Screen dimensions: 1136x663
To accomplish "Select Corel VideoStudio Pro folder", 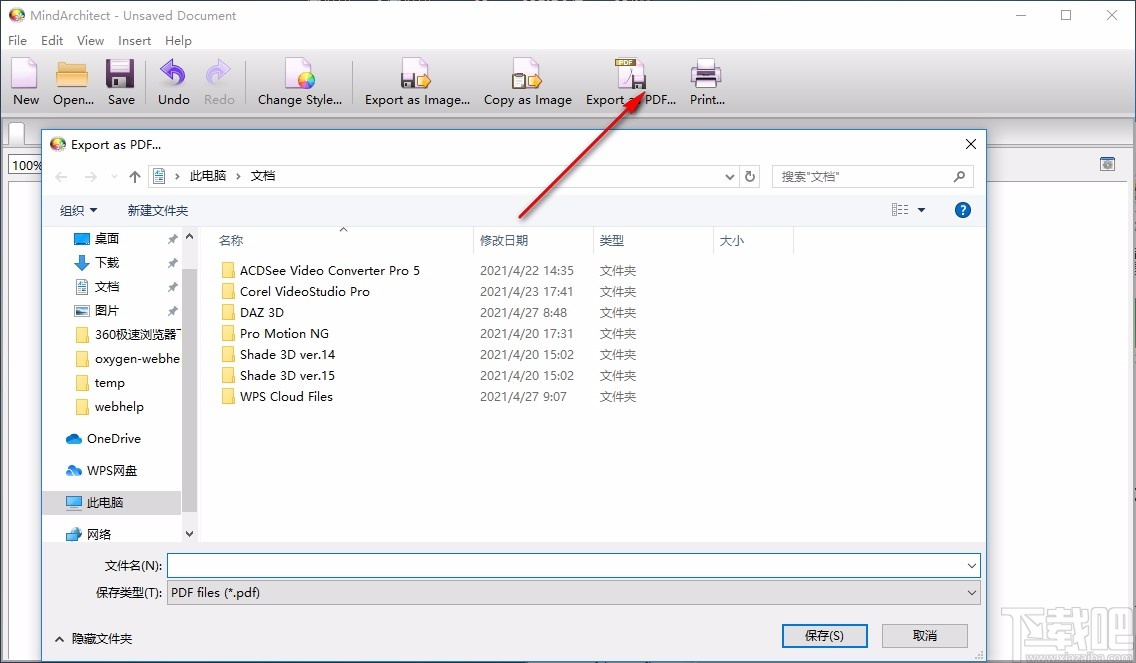I will coord(296,291).
